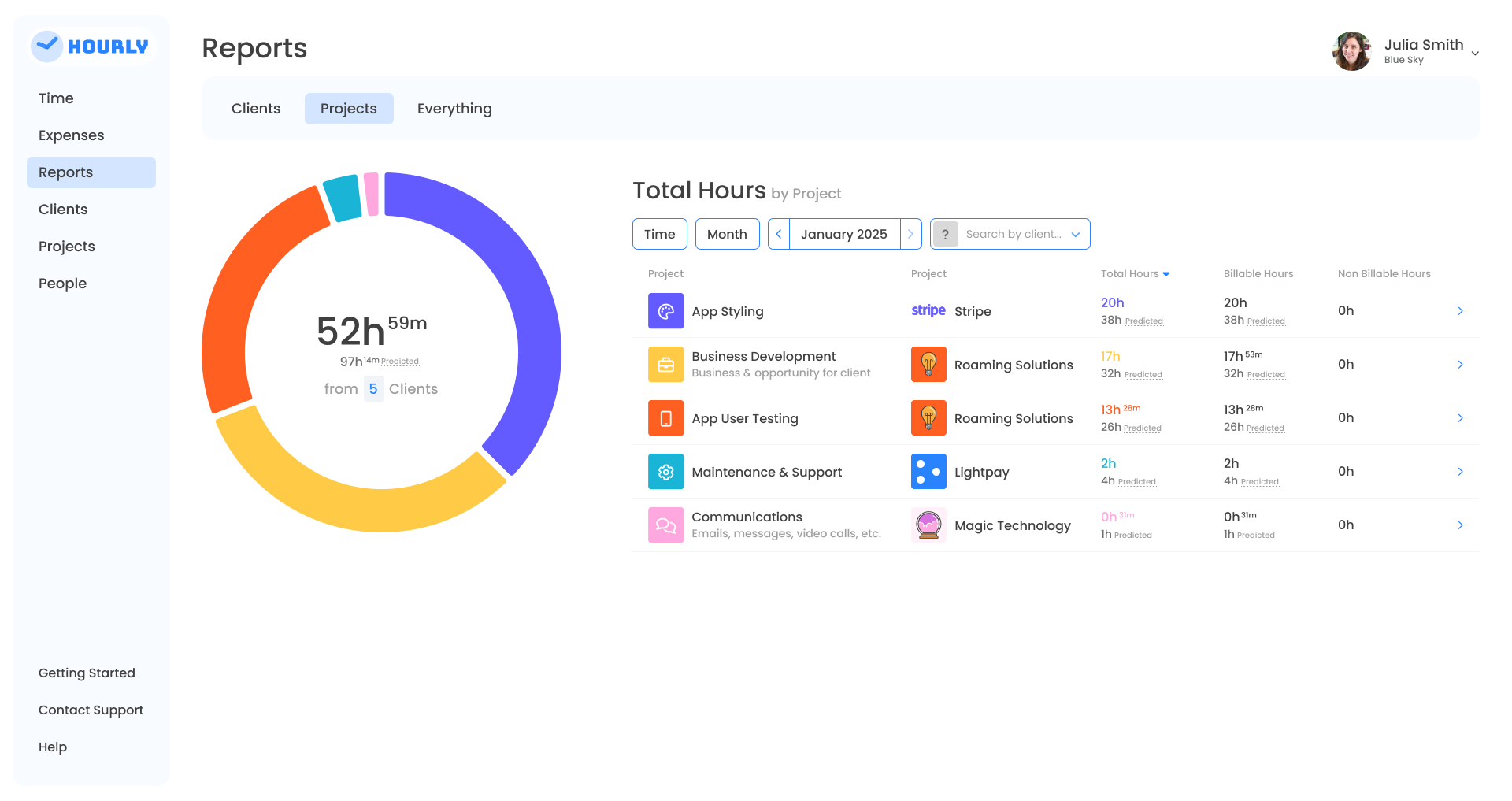Click the App Styling palette icon
Viewport: 1512px width, 801px height.
tap(665, 311)
